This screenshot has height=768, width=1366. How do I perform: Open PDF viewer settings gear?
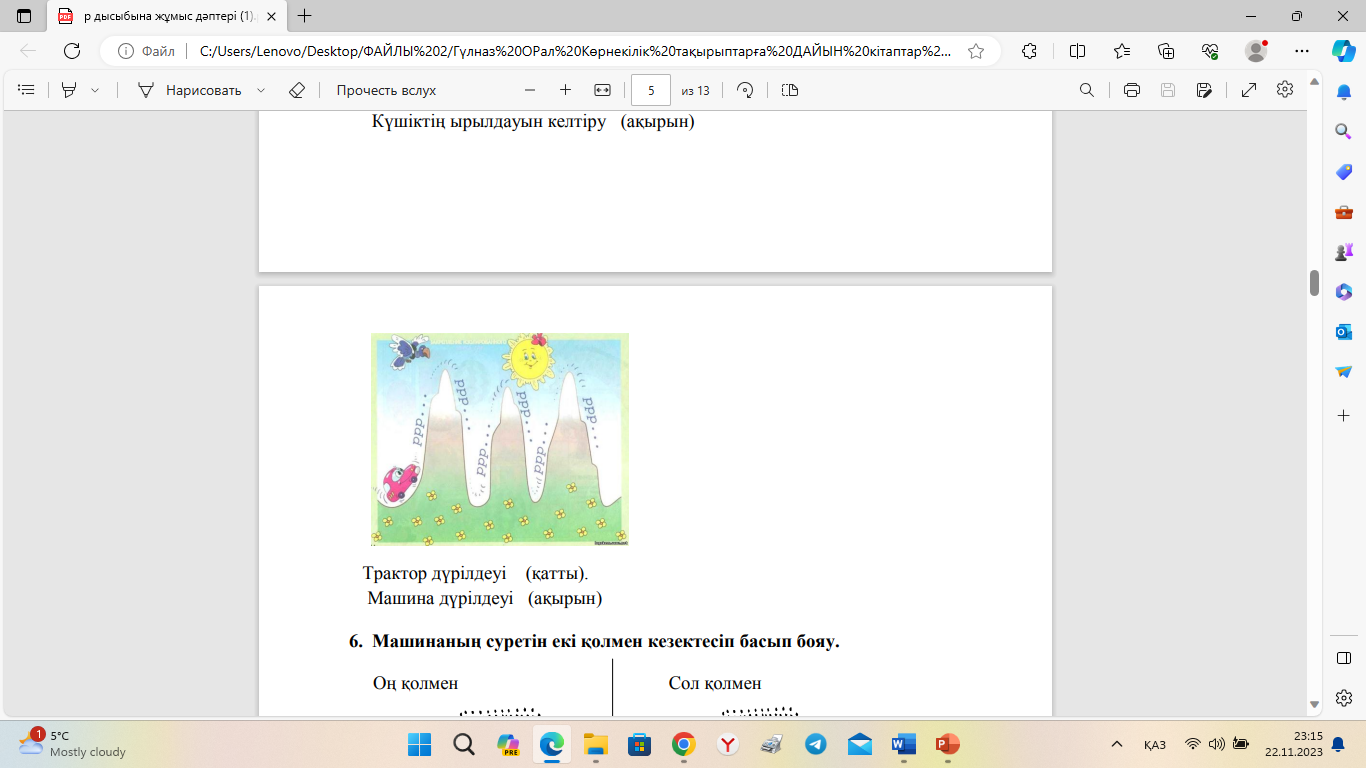coord(1285,90)
